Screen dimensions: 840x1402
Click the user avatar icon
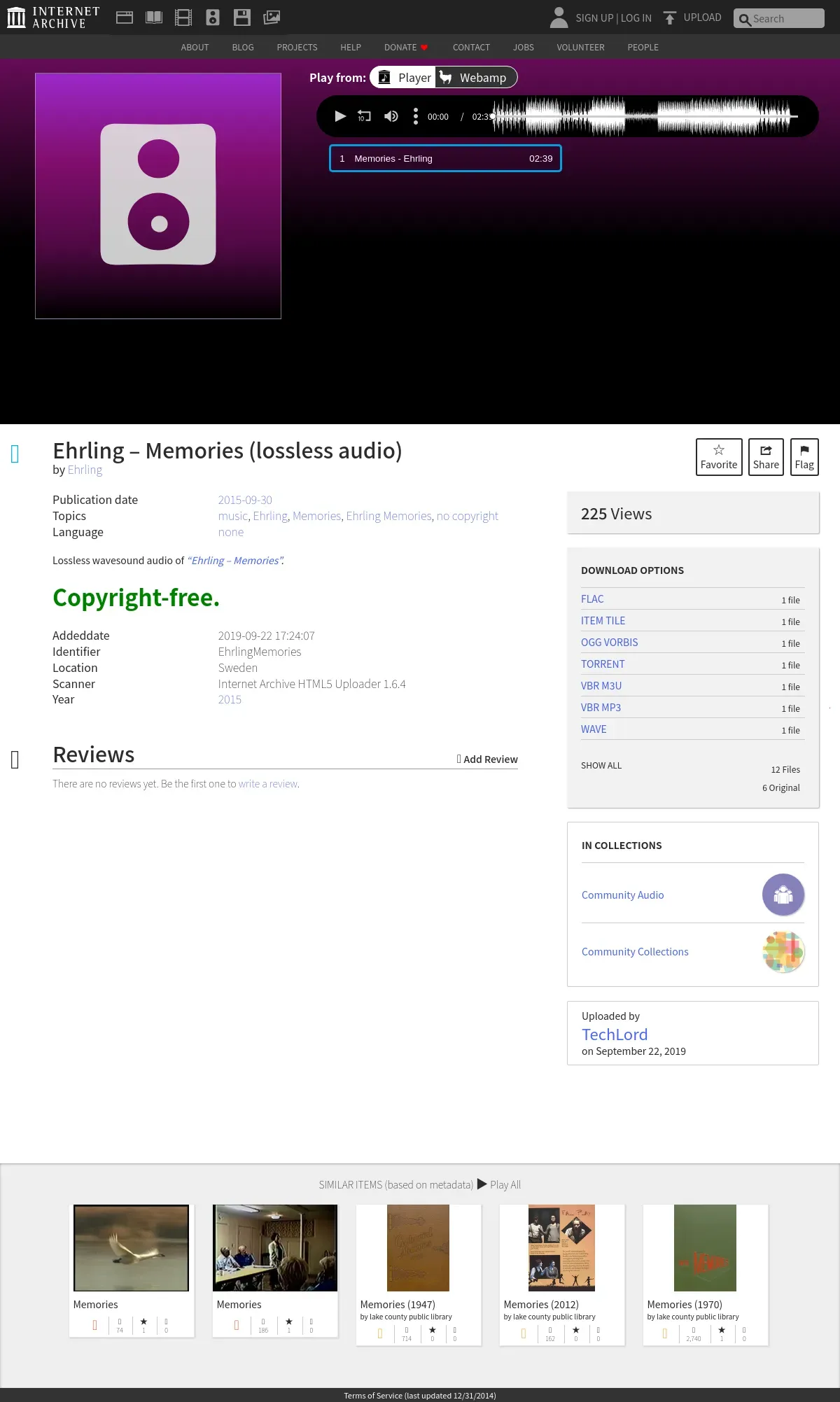pos(559,17)
